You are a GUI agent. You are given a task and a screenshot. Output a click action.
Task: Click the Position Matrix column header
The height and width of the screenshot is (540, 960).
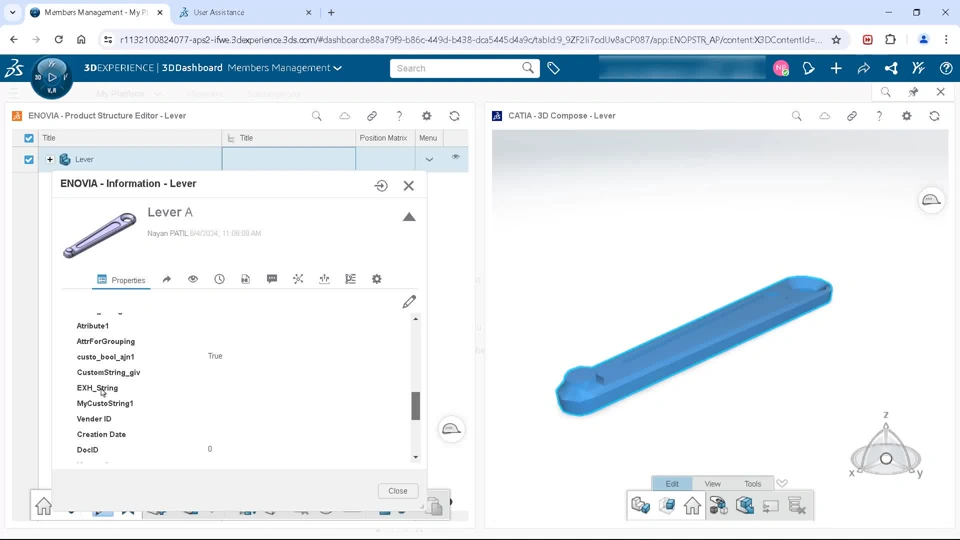coord(383,138)
